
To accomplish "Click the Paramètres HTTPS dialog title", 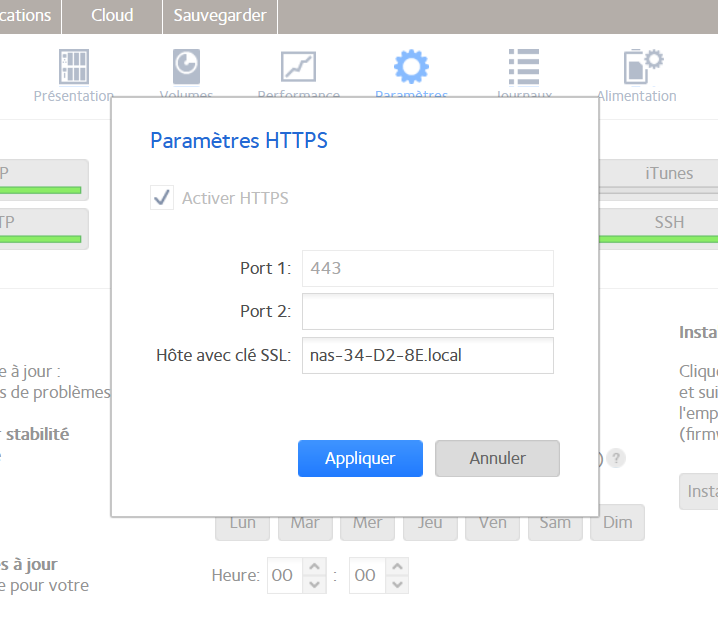I will [x=239, y=140].
